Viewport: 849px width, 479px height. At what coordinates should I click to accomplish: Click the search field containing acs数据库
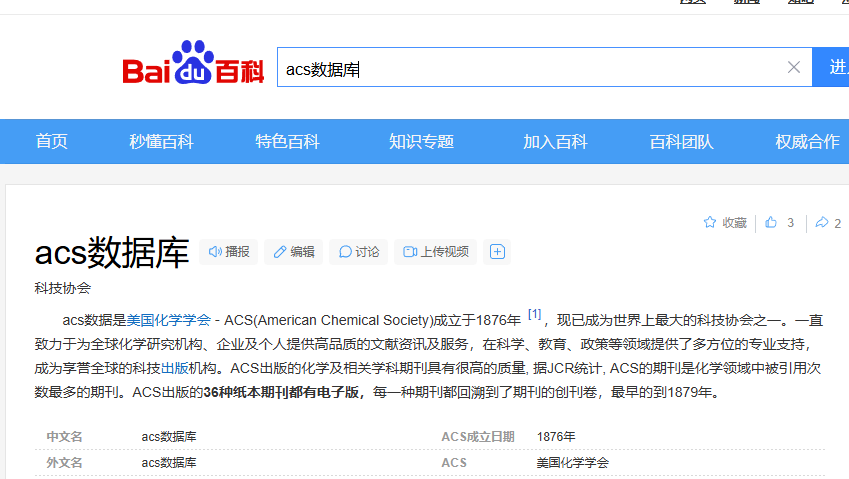coord(544,67)
